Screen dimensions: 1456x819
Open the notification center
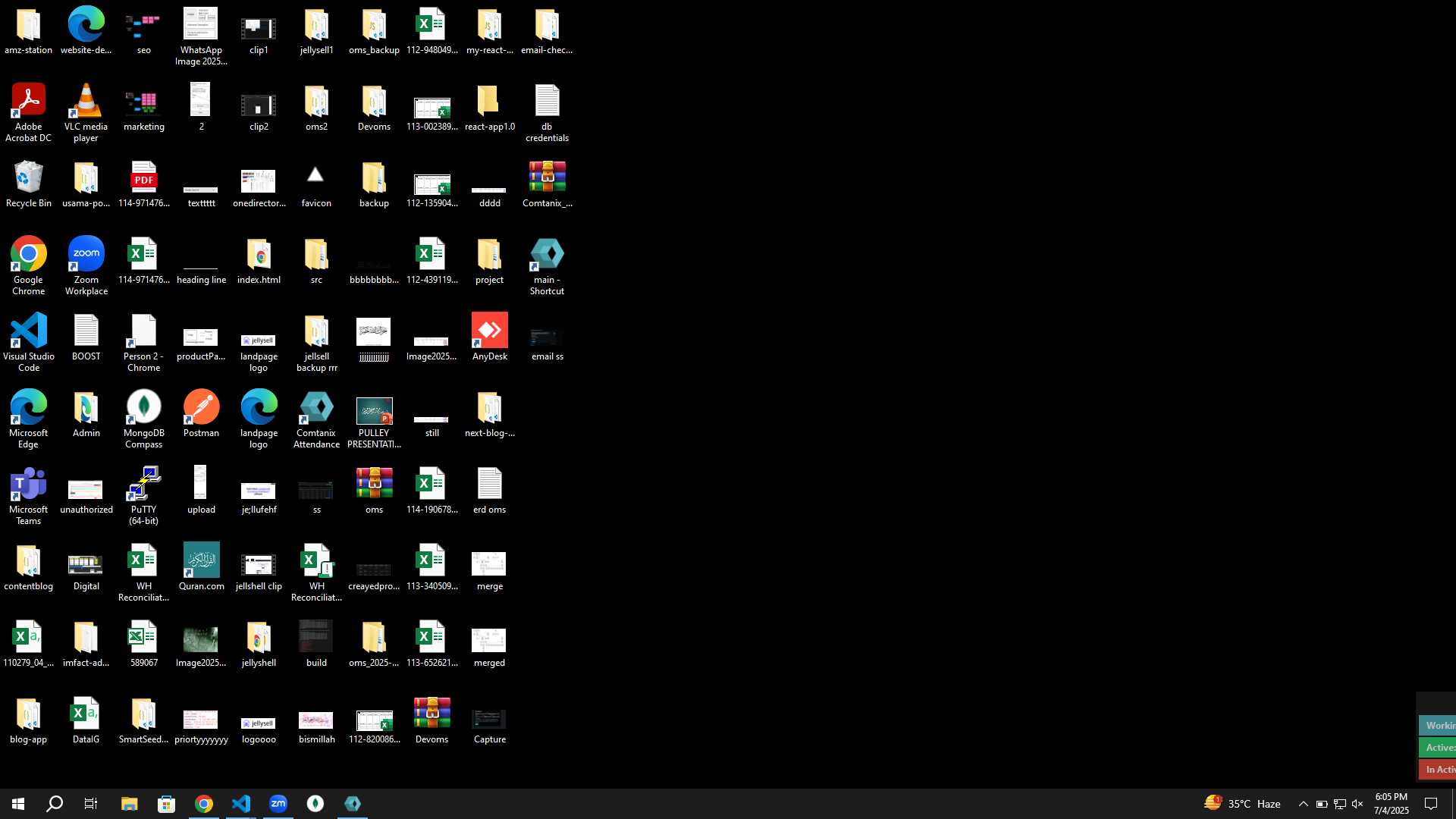[1432, 804]
